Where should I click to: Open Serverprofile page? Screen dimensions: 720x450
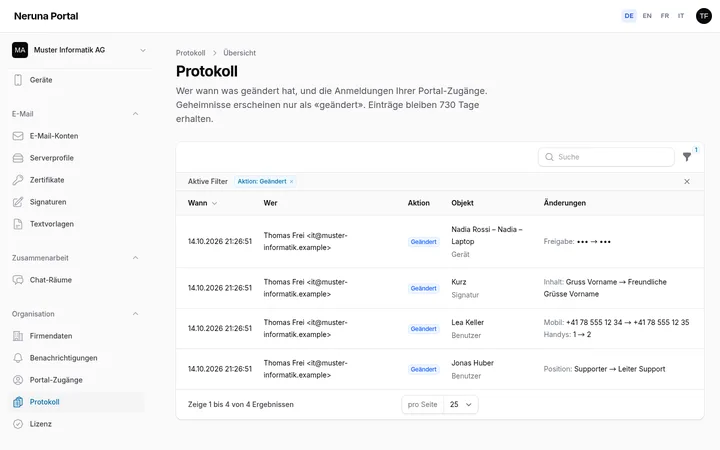point(77,158)
